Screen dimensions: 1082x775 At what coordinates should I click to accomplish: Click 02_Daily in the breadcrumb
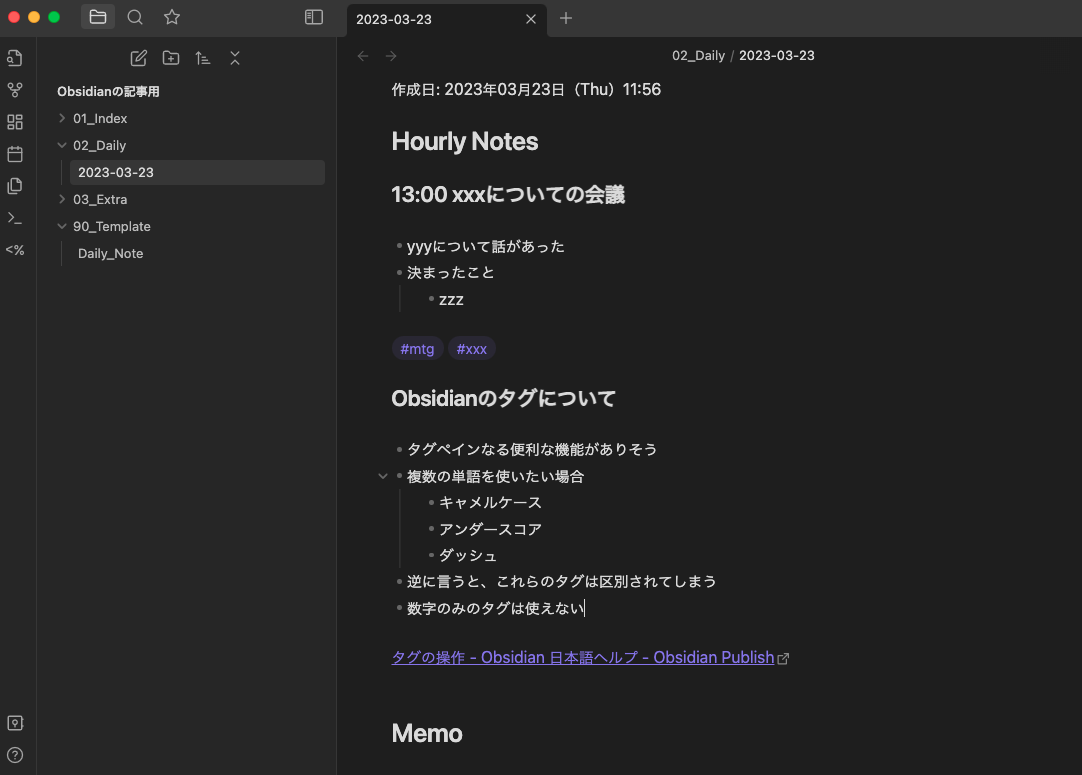click(698, 56)
